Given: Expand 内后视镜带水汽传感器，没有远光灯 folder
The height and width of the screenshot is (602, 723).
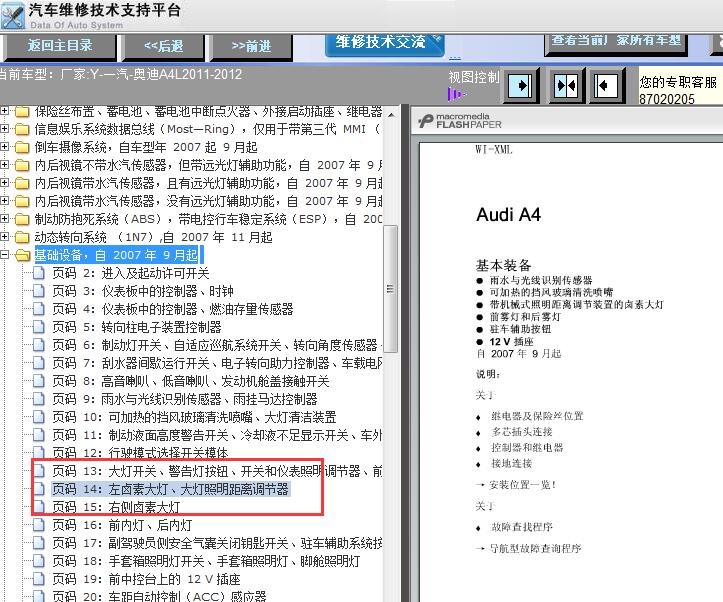Looking at the screenshot, I should click(4, 201).
